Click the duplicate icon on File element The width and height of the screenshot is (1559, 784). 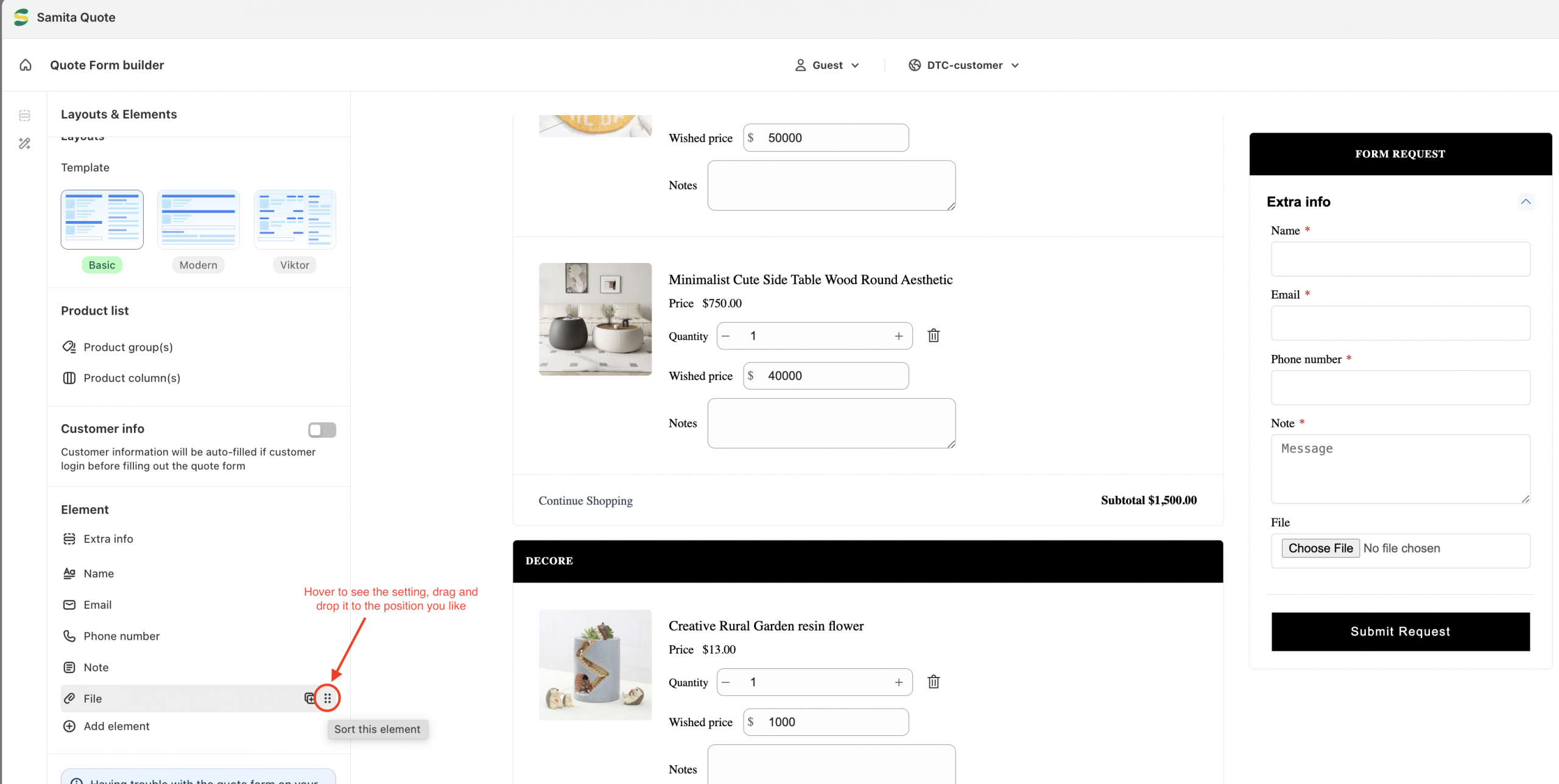coord(309,698)
